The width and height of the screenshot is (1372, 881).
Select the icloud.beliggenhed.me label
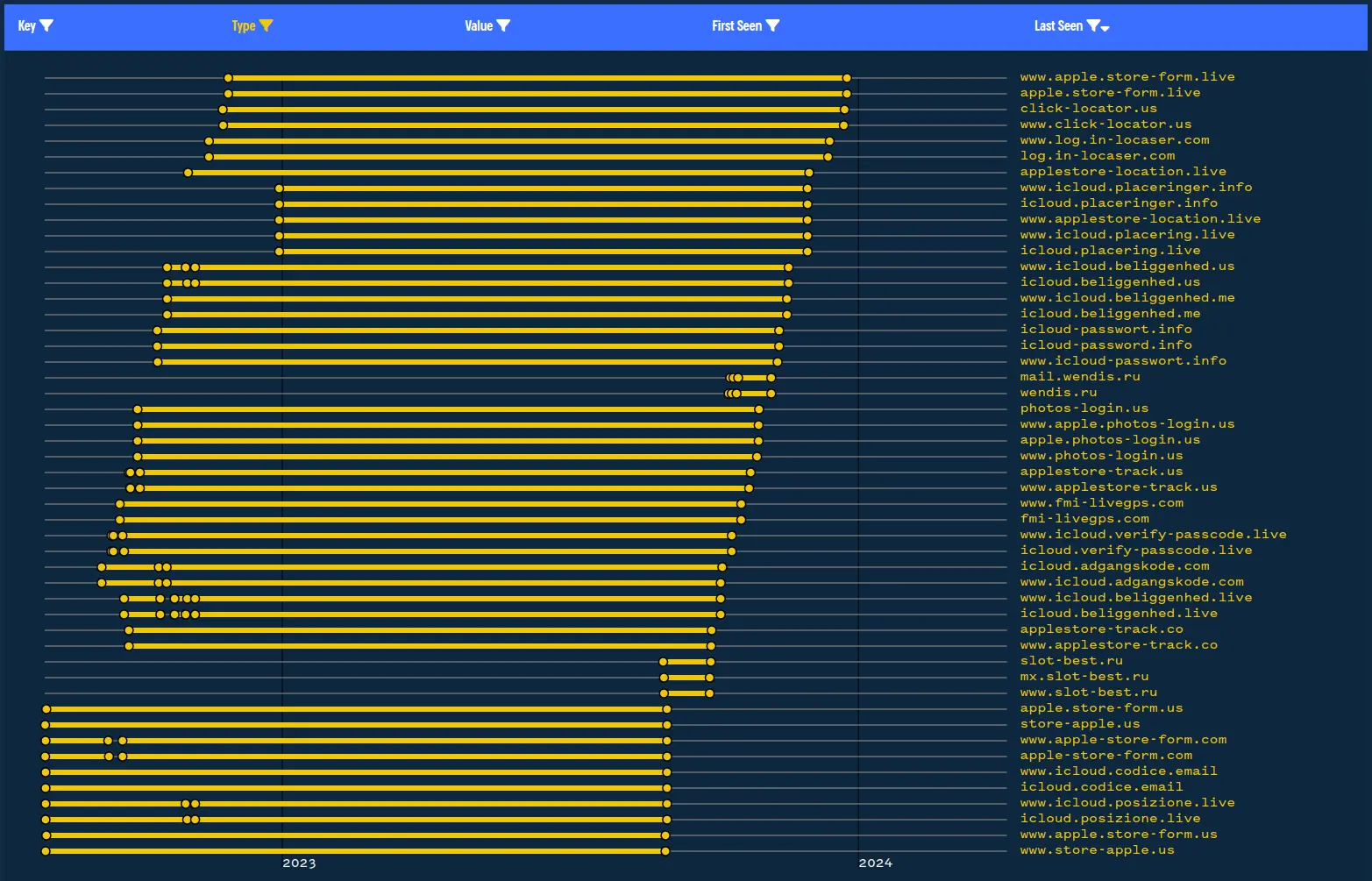tap(1111, 314)
